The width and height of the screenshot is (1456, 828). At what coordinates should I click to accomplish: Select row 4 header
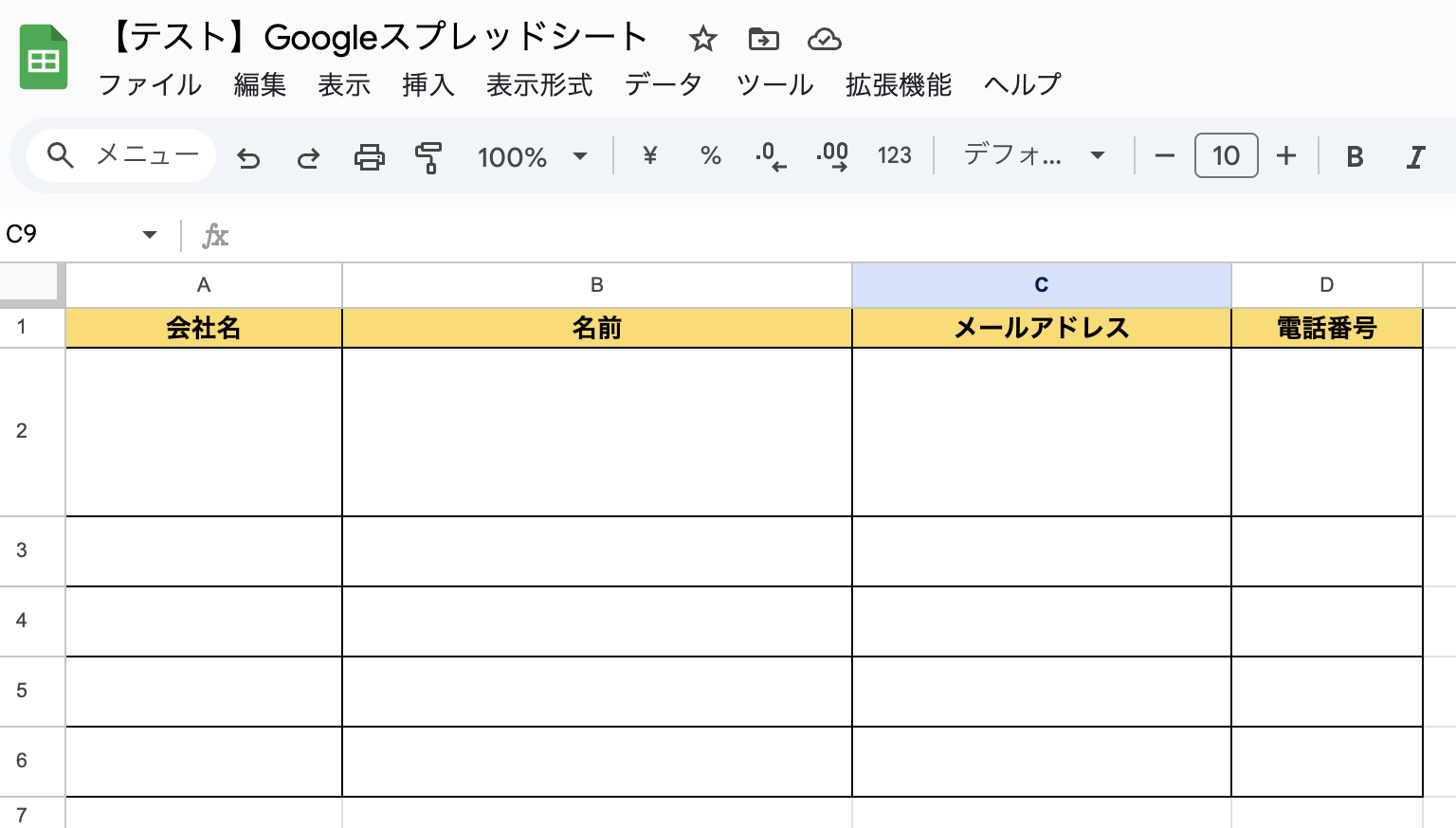click(x=32, y=621)
